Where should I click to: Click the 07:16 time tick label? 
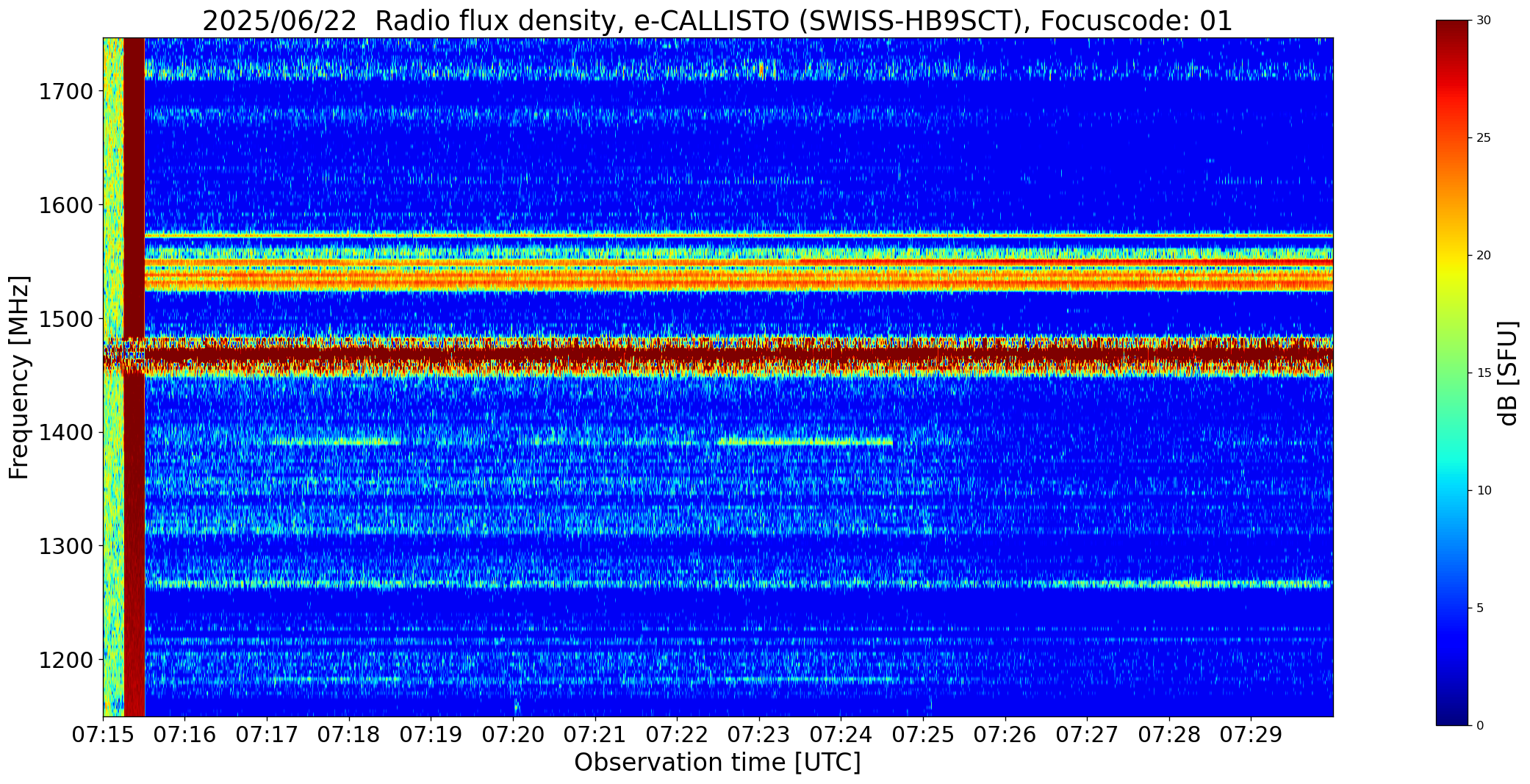click(185, 735)
